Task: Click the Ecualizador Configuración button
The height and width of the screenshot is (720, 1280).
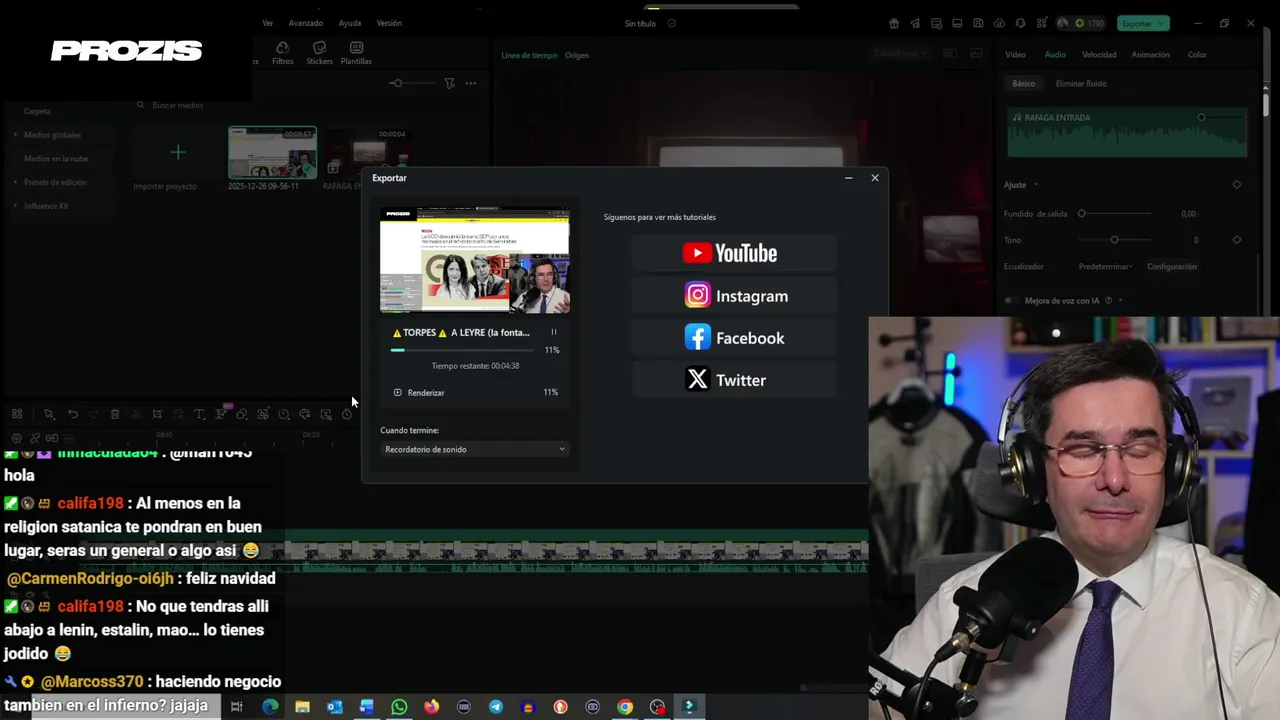Action: pos(1171,267)
